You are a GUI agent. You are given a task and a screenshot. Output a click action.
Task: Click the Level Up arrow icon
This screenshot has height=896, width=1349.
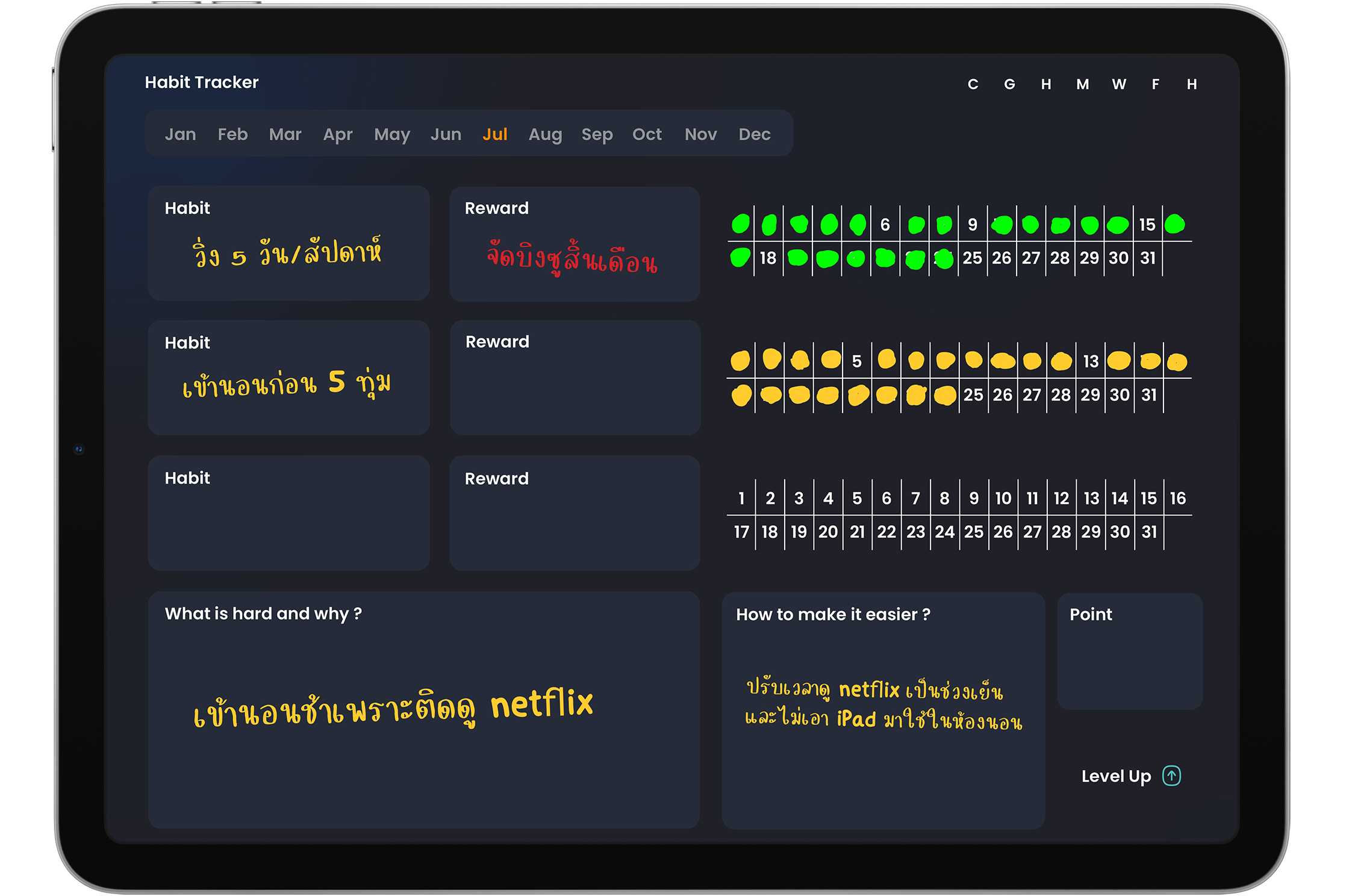(x=1171, y=776)
